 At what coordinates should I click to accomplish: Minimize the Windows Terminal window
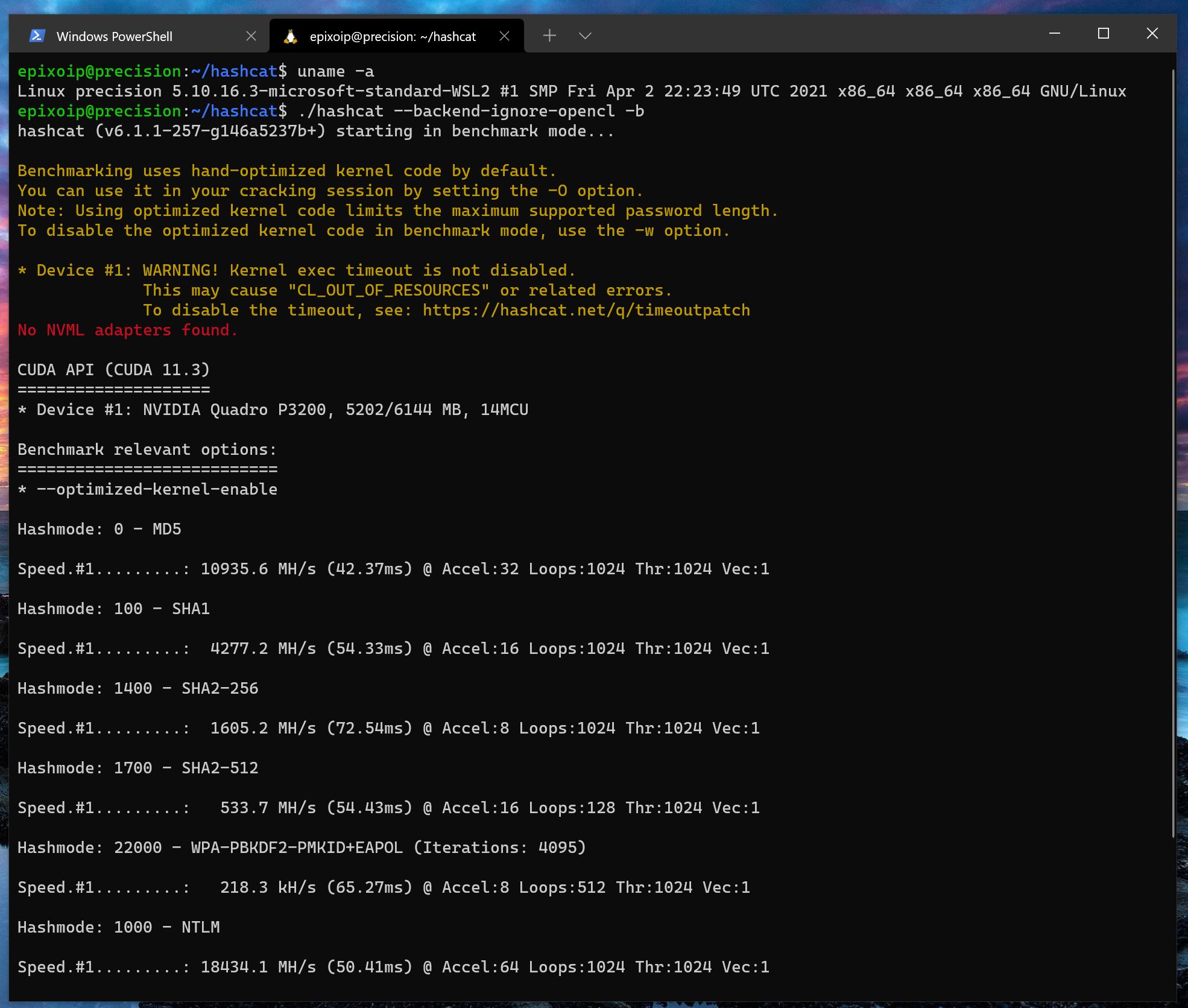1054,34
